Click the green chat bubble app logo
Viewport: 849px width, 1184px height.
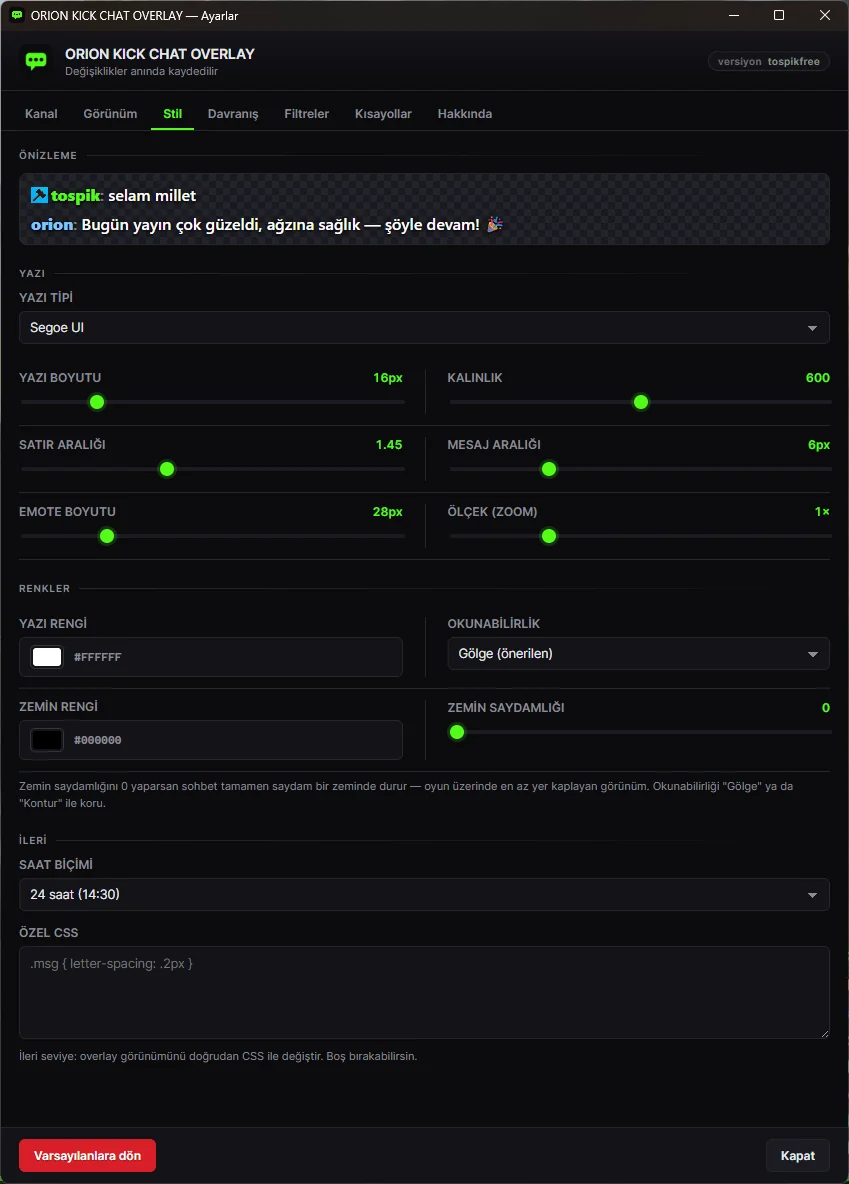tap(36, 61)
